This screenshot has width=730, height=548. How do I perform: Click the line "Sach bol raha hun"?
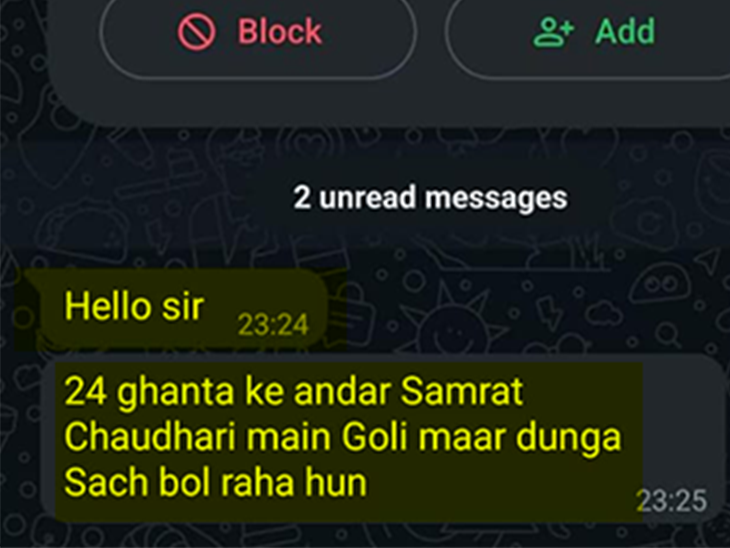point(216,482)
